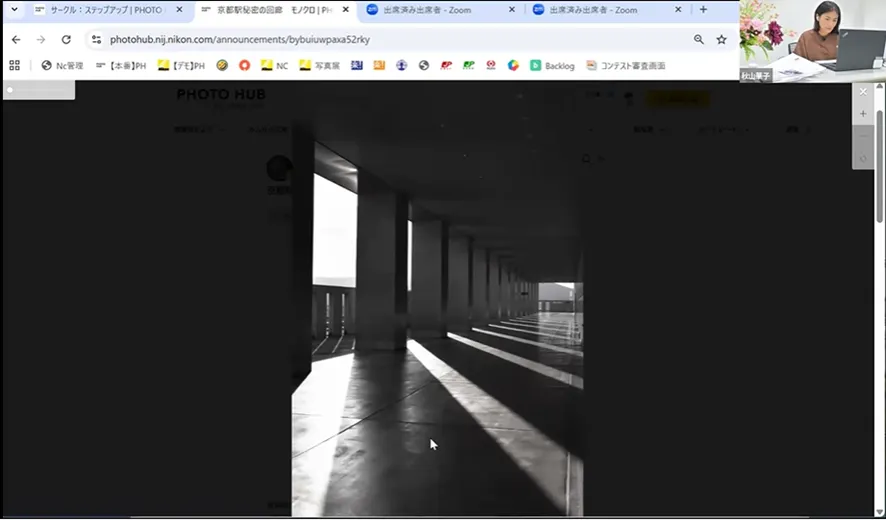
Task: Click the site info icon beside URL
Action: tap(96, 39)
